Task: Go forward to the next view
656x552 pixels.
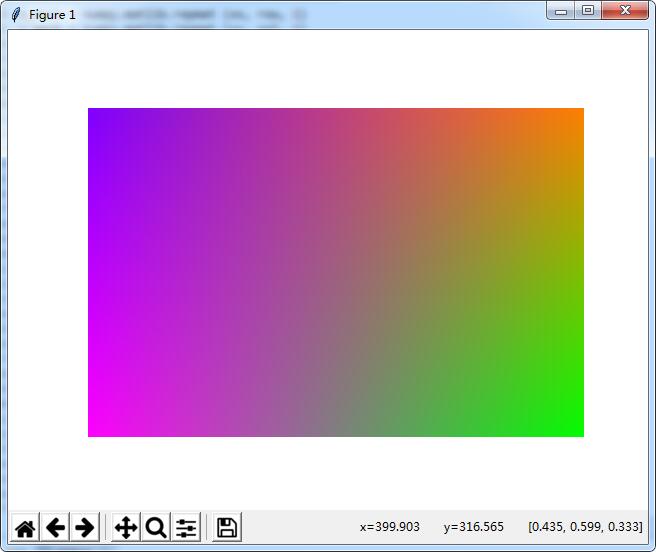Action: [85, 527]
